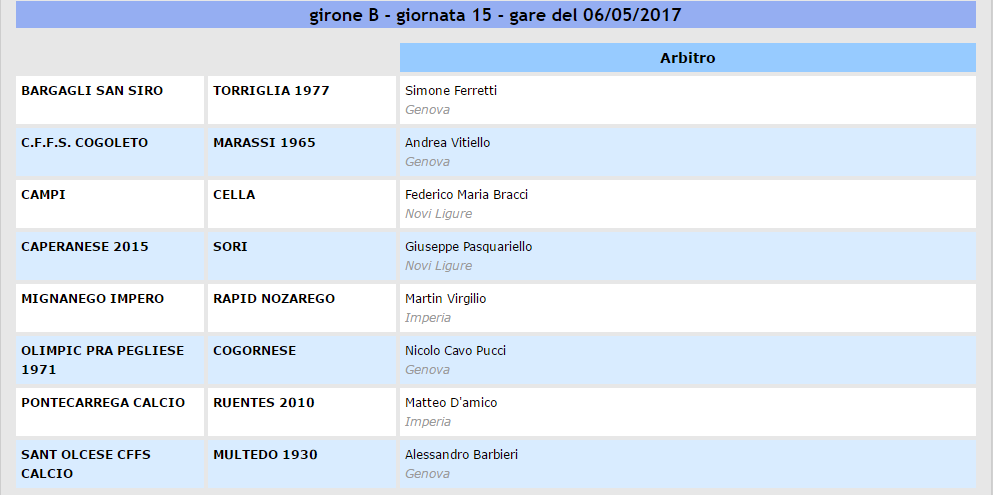Select referee Martin Virgilio
Image resolution: width=993 pixels, height=495 pixels.
pos(446,298)
